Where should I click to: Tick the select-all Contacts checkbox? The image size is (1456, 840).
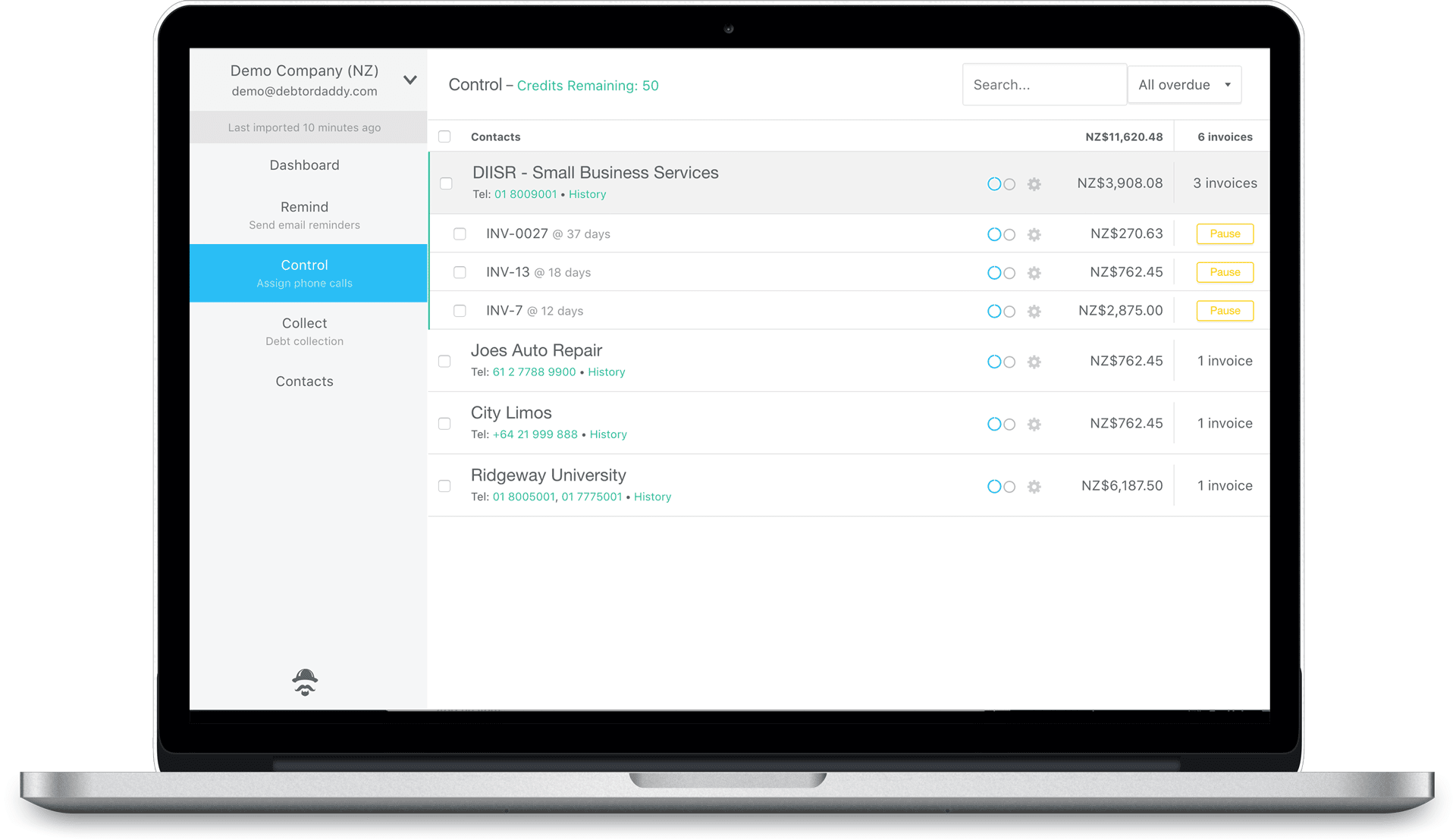pos(444,136)
